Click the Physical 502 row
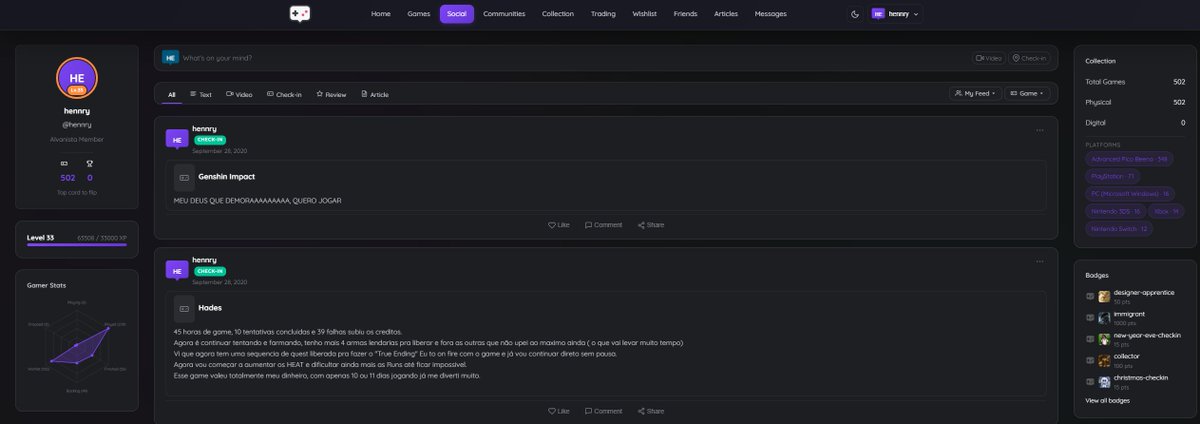The height and width of the screenshot is (424, 1200). point(1135,102)
